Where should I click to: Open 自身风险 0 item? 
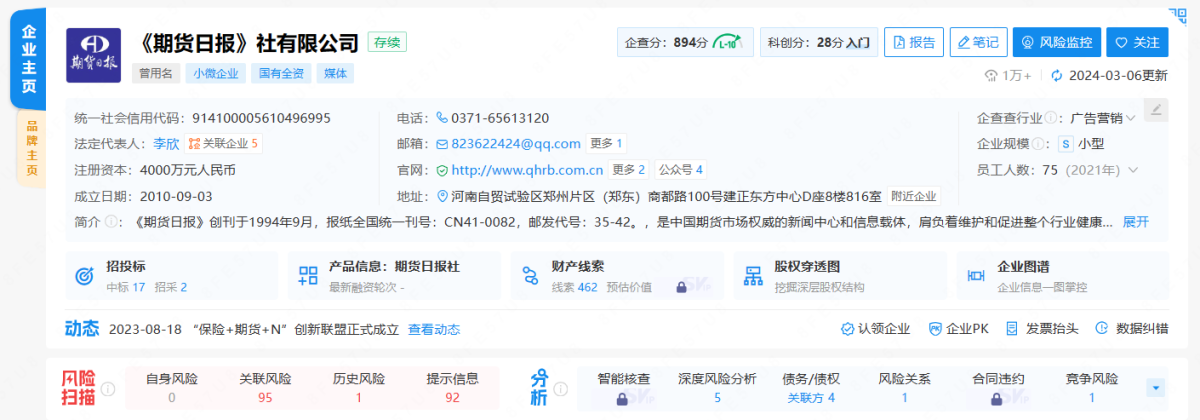[x=172, y=388]
